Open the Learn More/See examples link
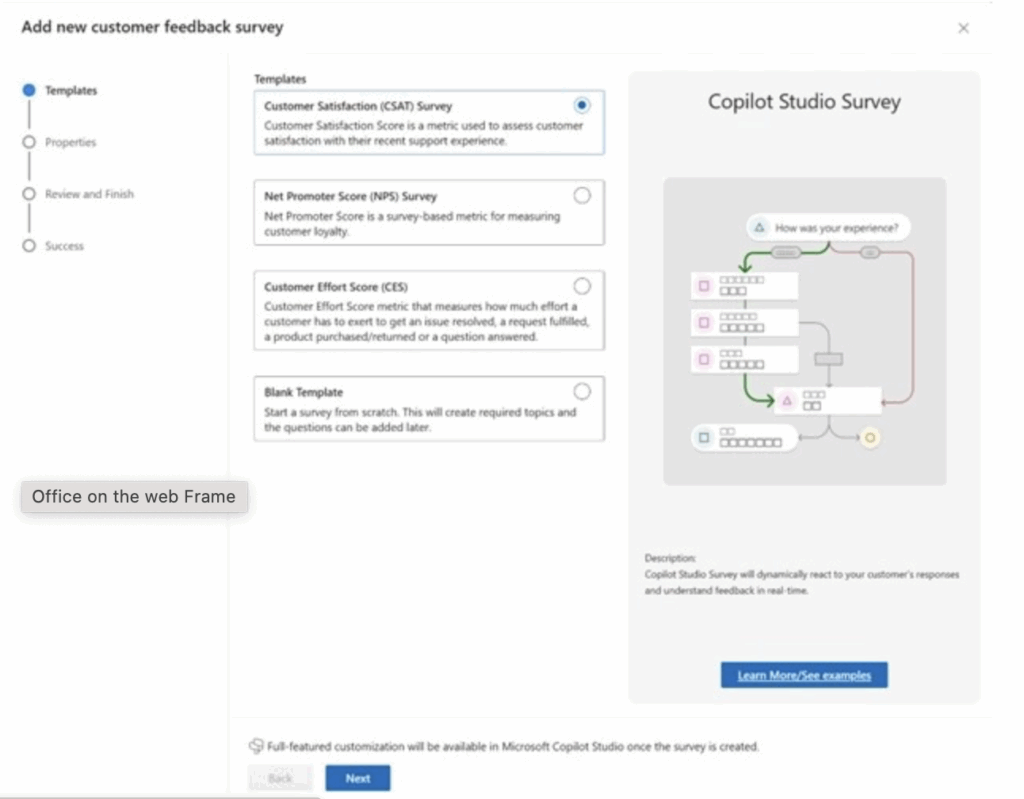Viewport: 1024px width, 799px height. click(x=804, y=675)
